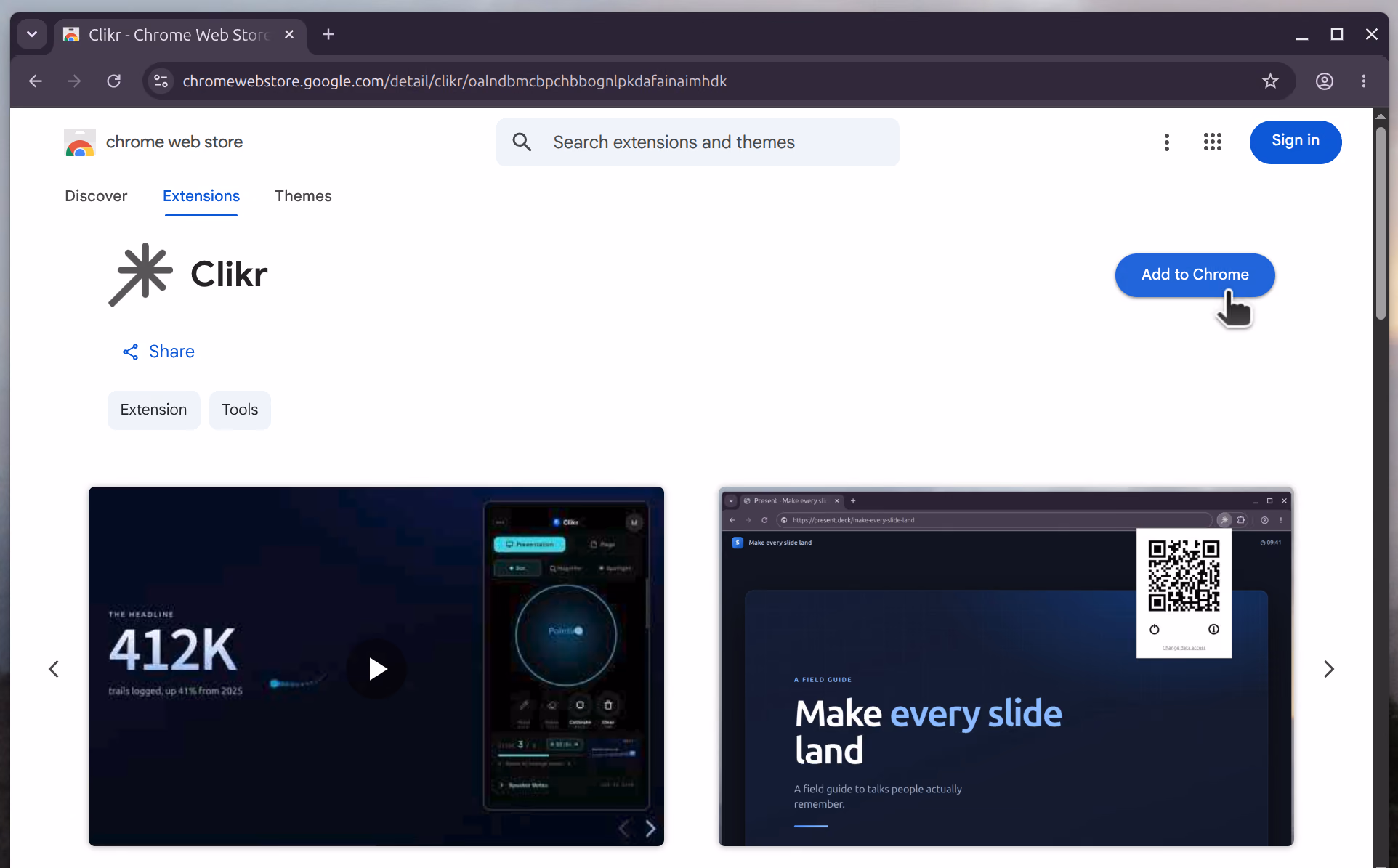This screenshot has width=1398, height=868.
Task: Click the Clikr extension title text
Action: (229, 275)
